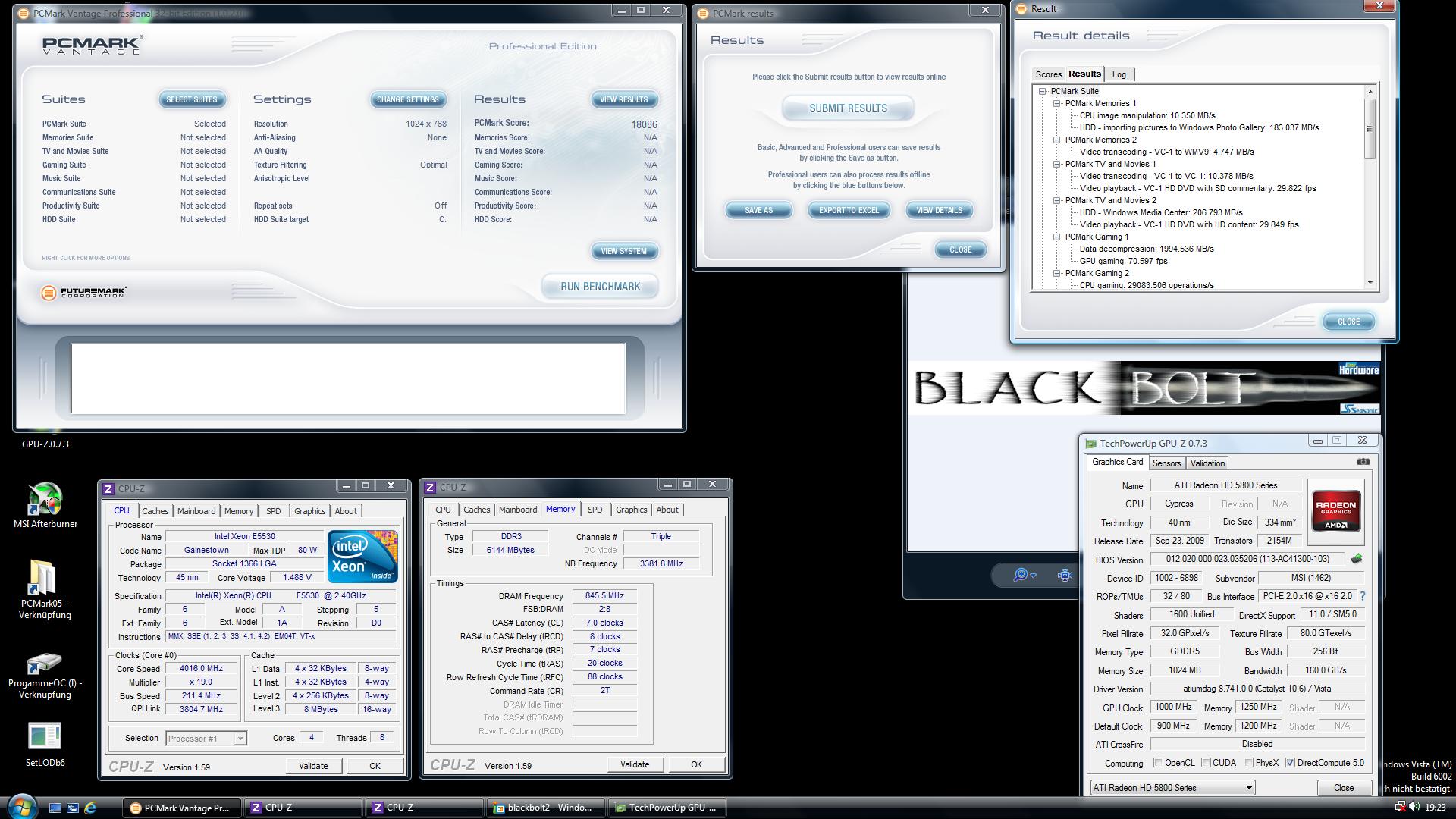Click the Futuremark Corporation logo
Image resolution: width=1456 pixels, height=819 pixels.
click(x=84, y=292)
